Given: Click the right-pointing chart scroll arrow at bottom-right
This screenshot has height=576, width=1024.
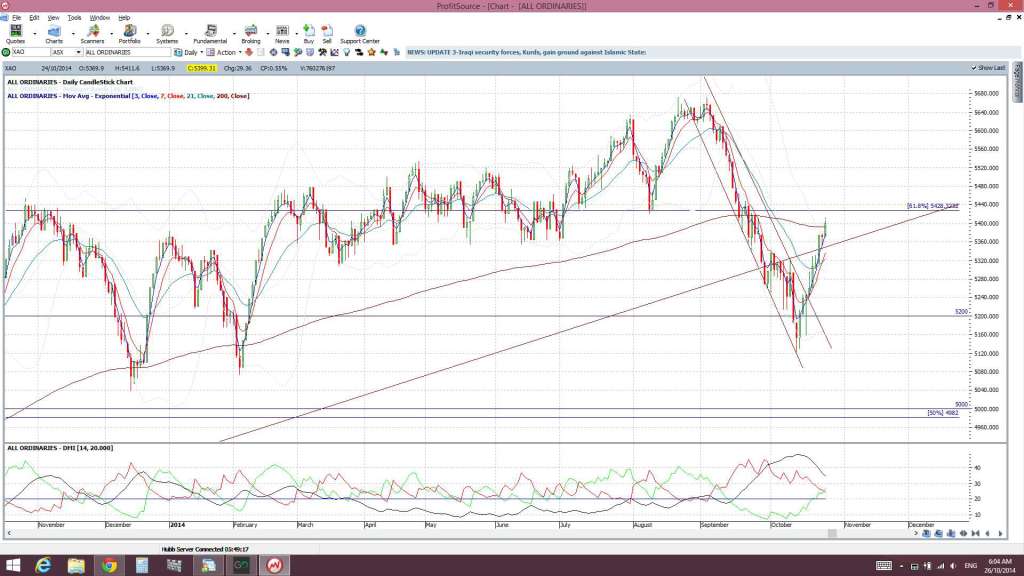Looking at the screenshot, I should pyautogui.click(x=1000, y=534).
